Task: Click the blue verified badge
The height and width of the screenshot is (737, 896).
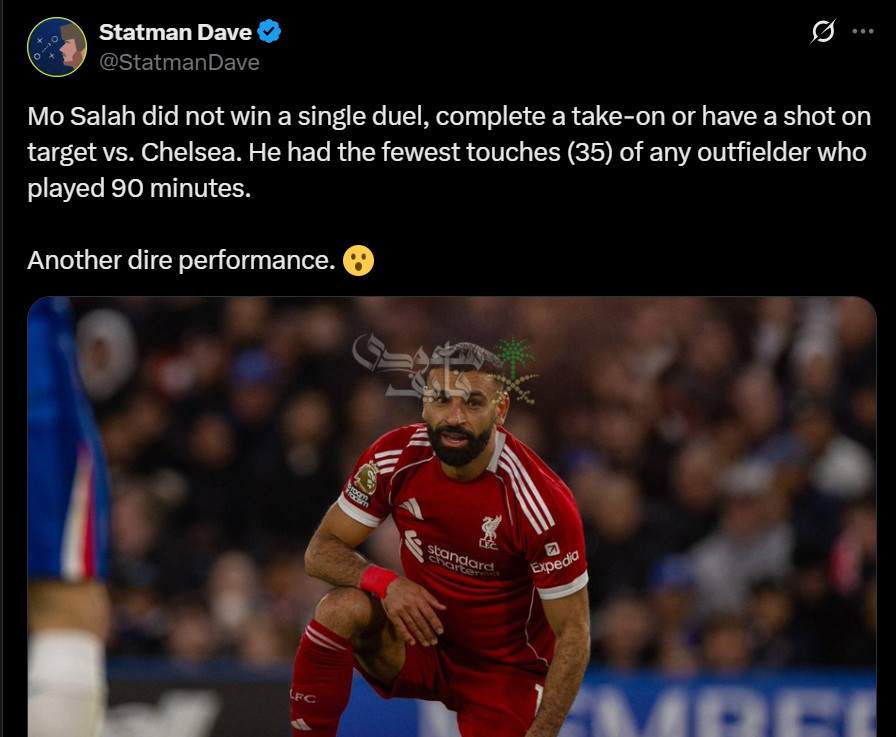Action: pyautogui.click(x=269, y=31)
